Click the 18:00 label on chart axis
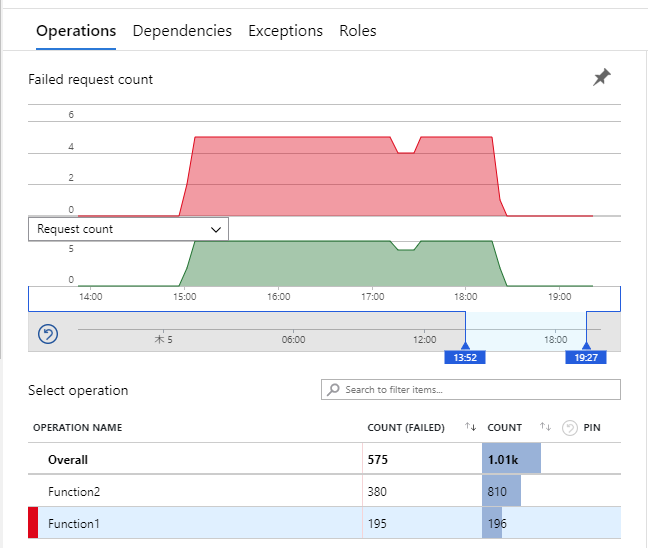Viewport: 648px width, 548px height. pyautogui.click(x=466, y=296)
